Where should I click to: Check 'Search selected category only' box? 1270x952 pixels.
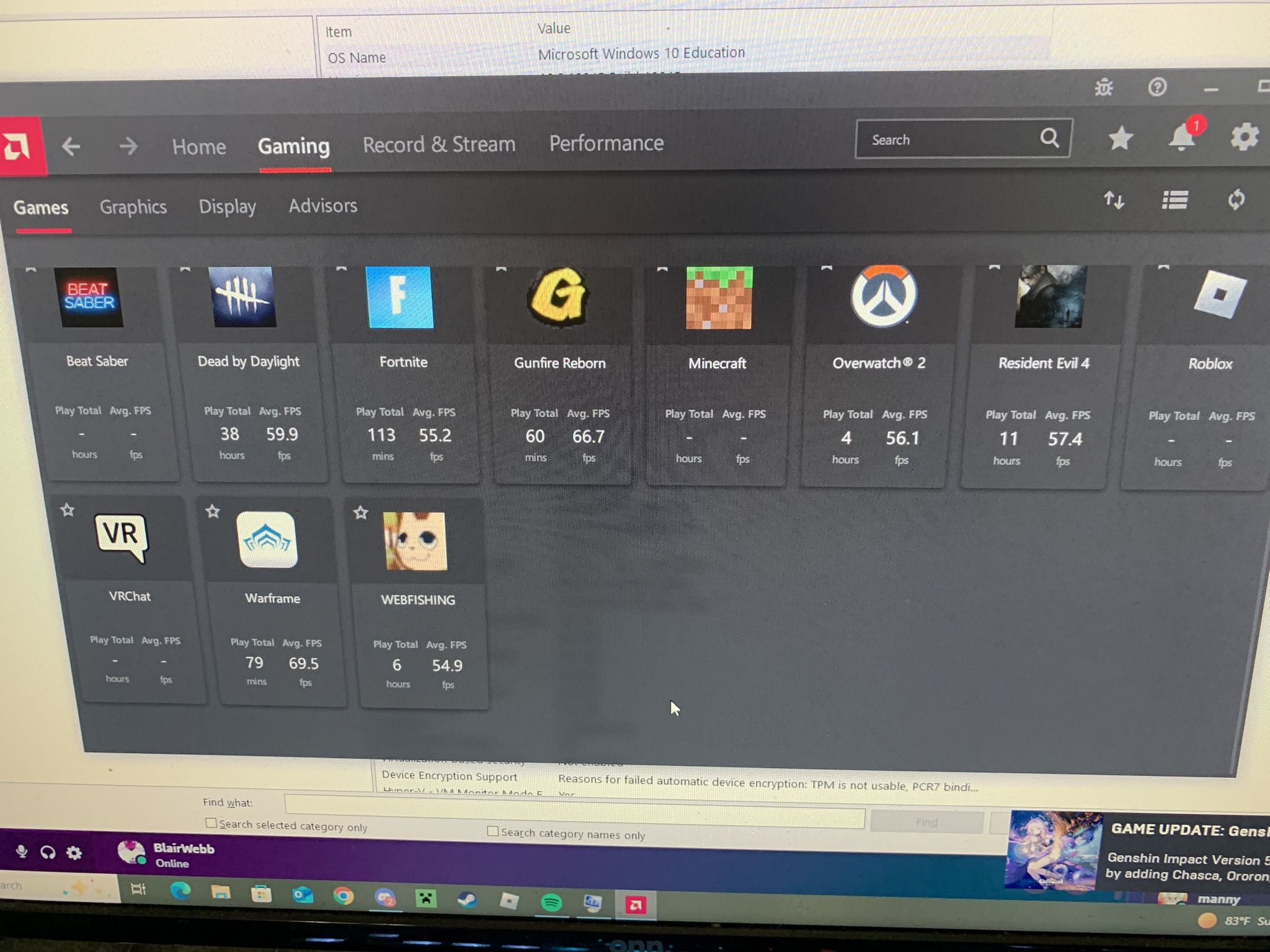(211, 822)
